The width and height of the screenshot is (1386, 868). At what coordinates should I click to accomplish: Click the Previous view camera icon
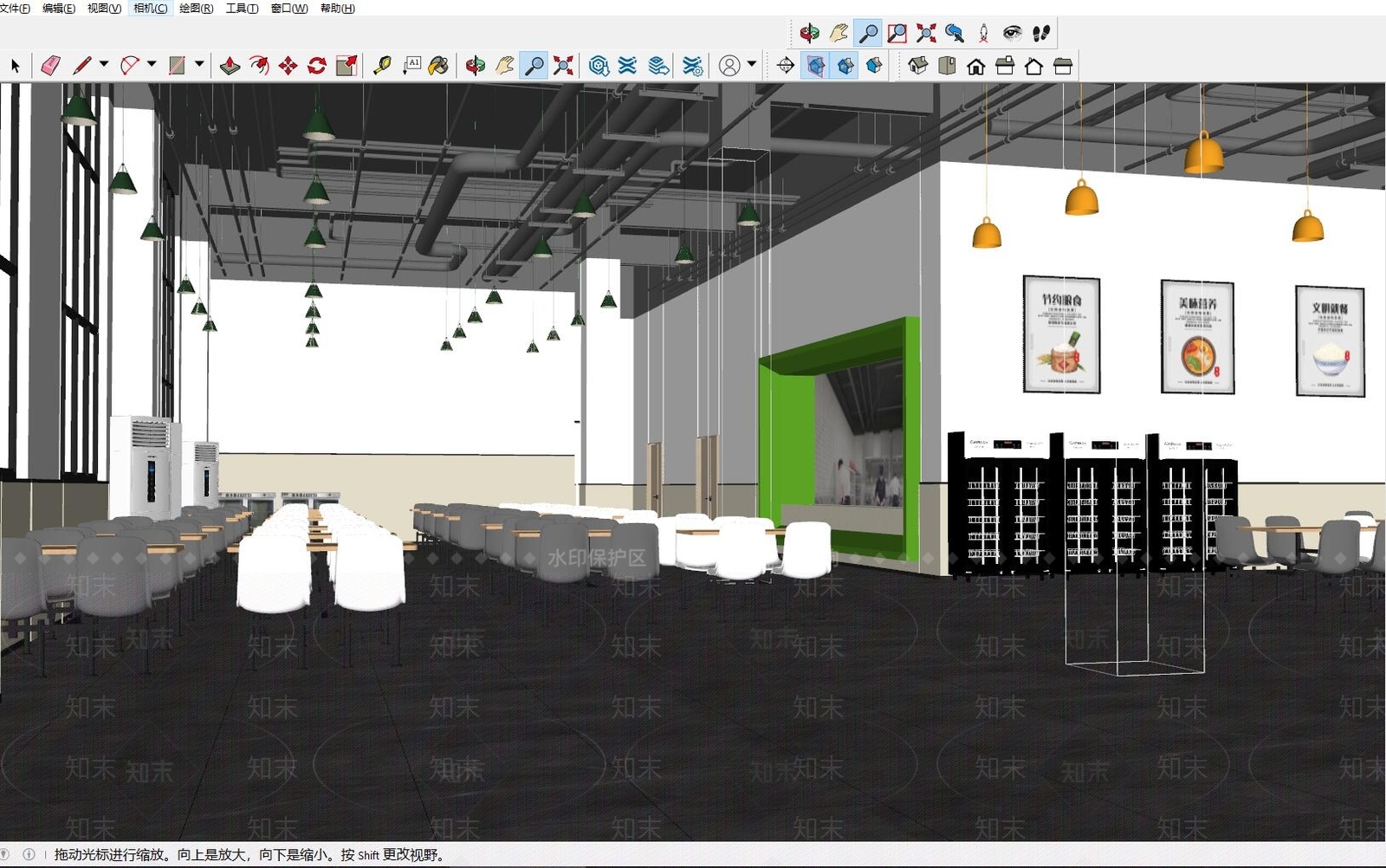(x=955, y=33)
